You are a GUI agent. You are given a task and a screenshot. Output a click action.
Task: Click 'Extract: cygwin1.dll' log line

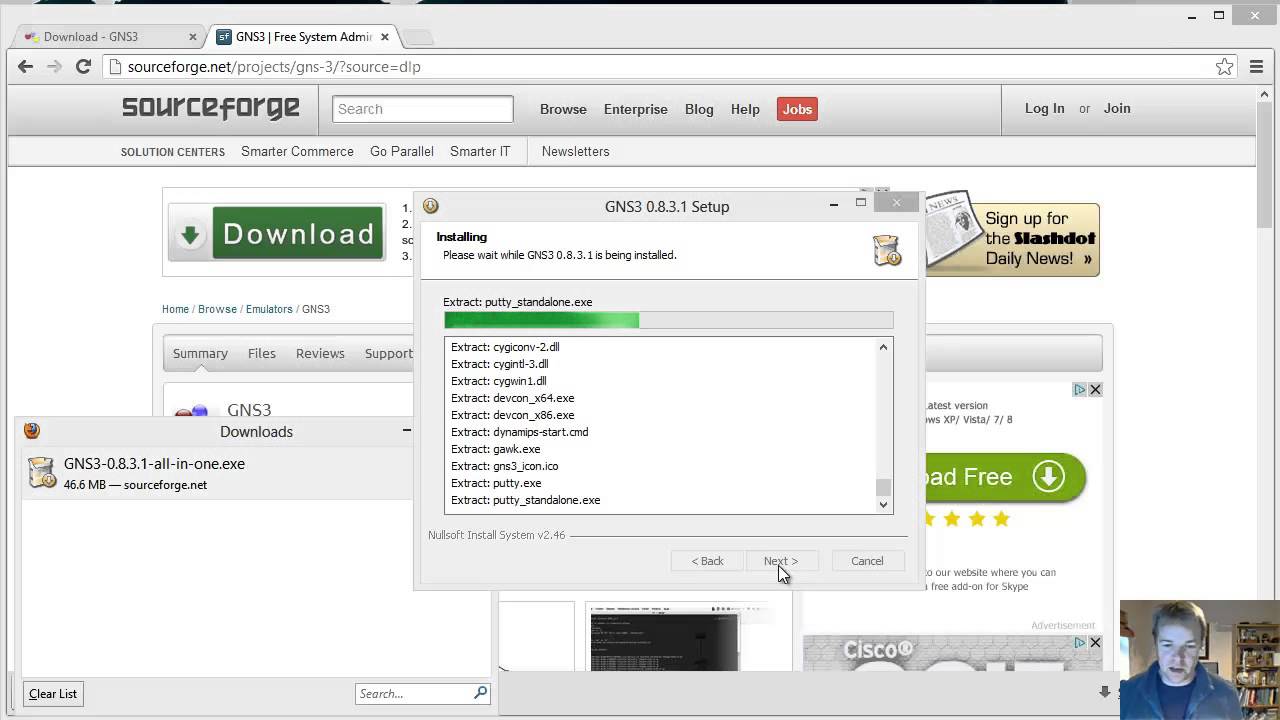(x=498, y=381)
